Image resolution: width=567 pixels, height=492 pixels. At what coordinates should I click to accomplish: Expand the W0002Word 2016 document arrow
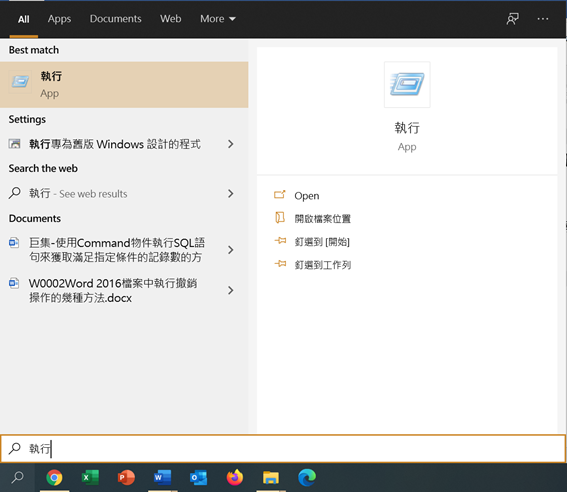pos(231,290)
